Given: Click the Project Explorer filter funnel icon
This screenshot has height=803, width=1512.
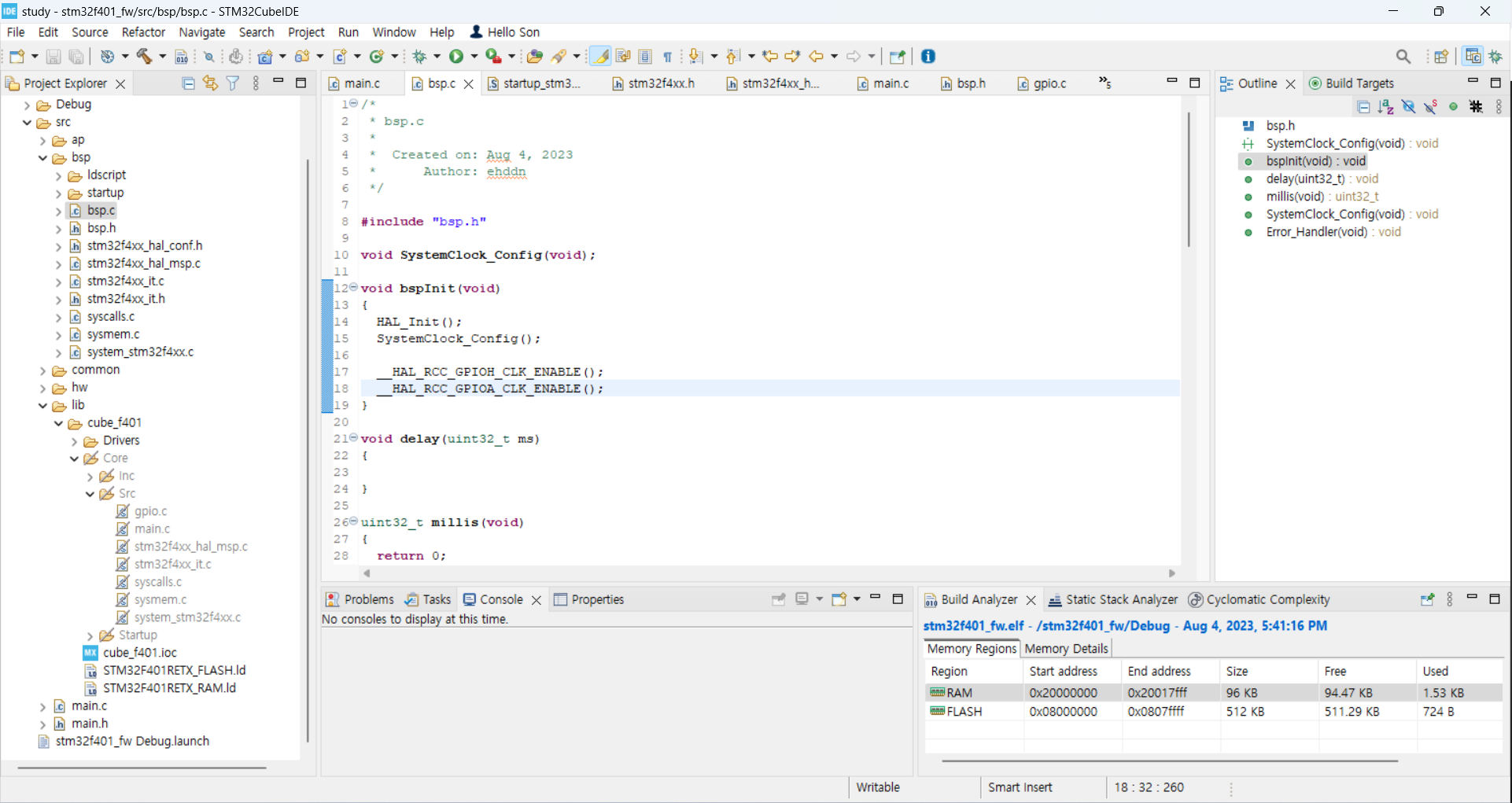Looking at the screenshot, I should (x=233, y=83).
